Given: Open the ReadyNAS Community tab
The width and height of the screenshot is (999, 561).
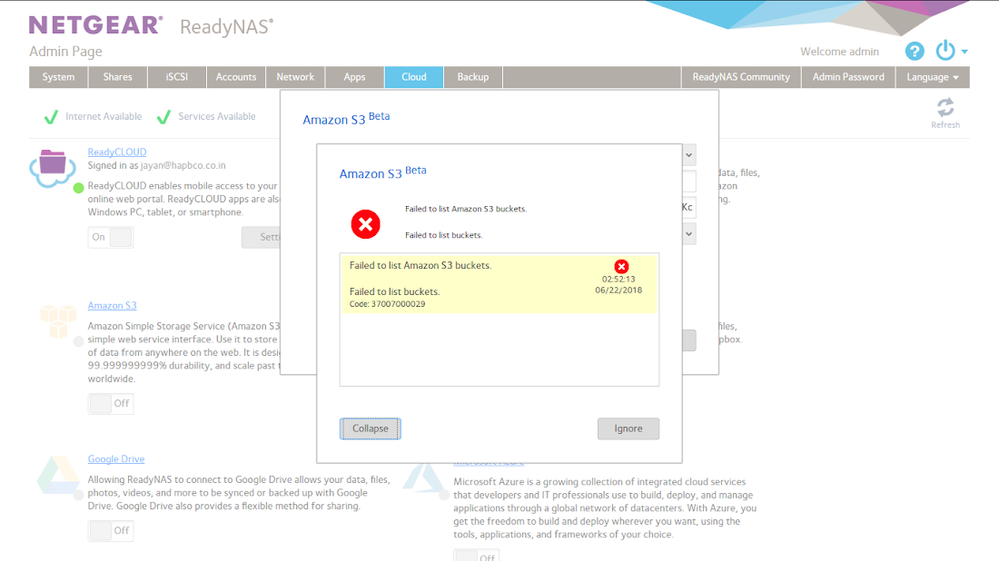Looking at the screenshot, I should point(741,77).
